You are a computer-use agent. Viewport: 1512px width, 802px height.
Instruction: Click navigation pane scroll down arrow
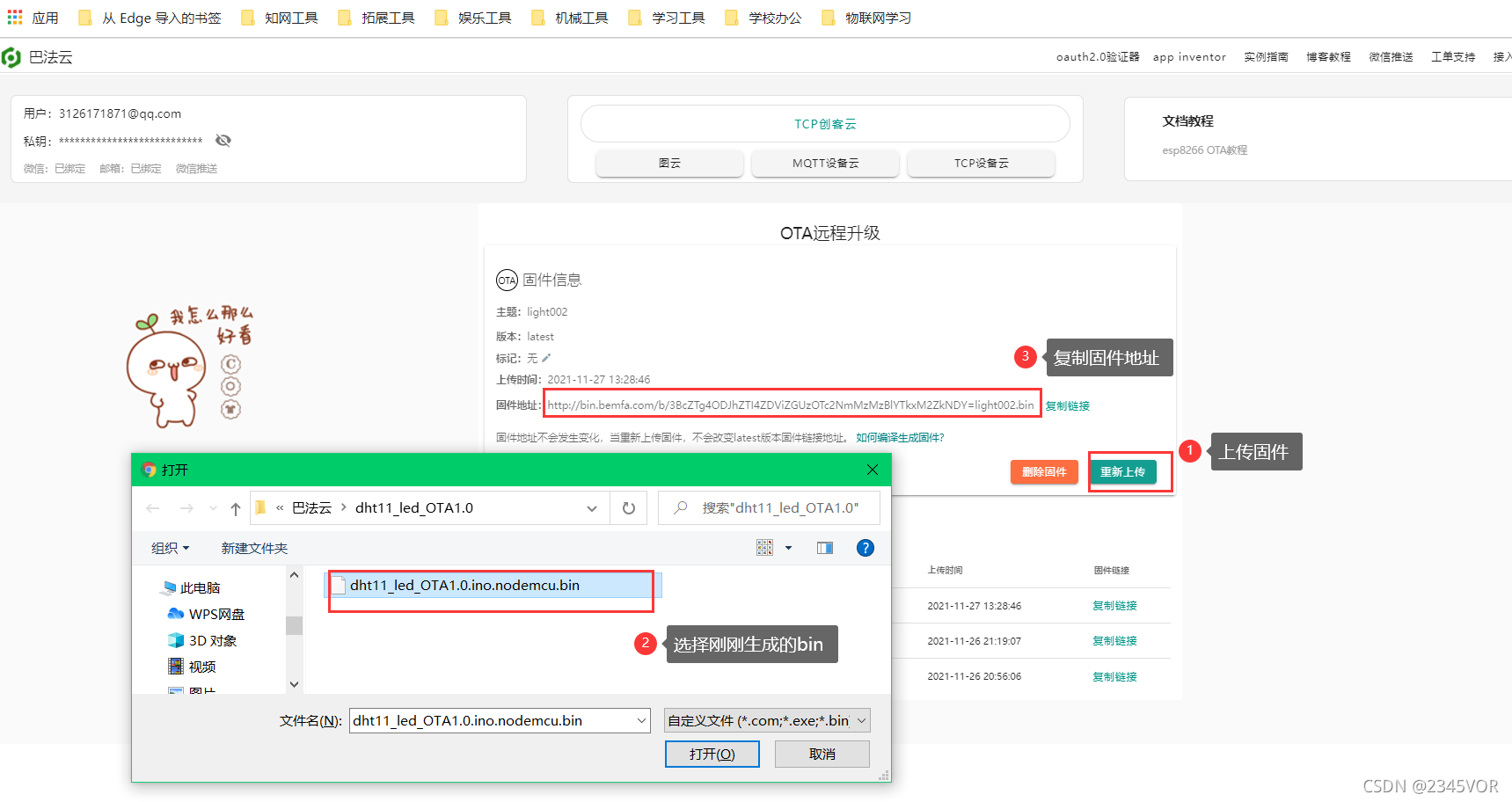[x=294, y=684]
